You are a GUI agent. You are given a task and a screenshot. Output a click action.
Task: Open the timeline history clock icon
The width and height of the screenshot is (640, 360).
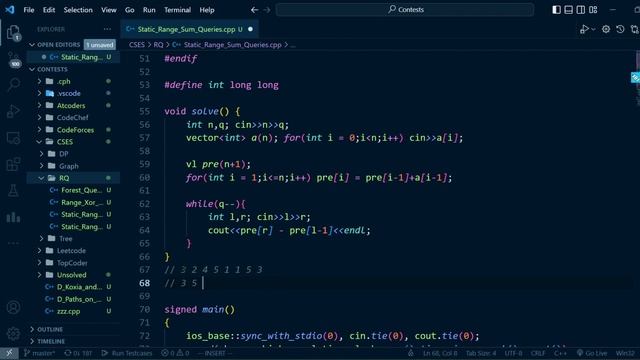(620, 29)
